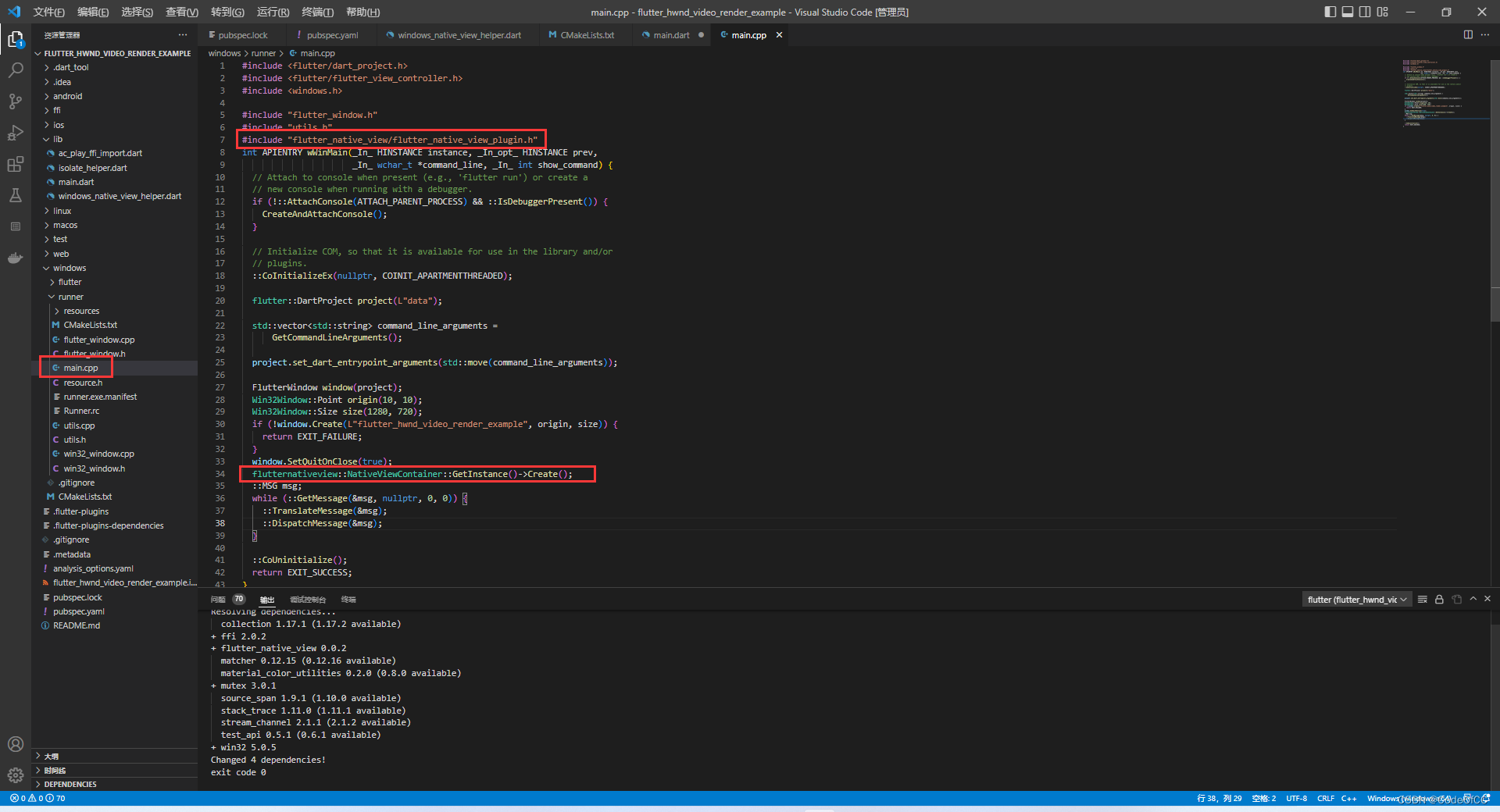Click the 空格: 2 indentation status item

[x=1263, y=798]
